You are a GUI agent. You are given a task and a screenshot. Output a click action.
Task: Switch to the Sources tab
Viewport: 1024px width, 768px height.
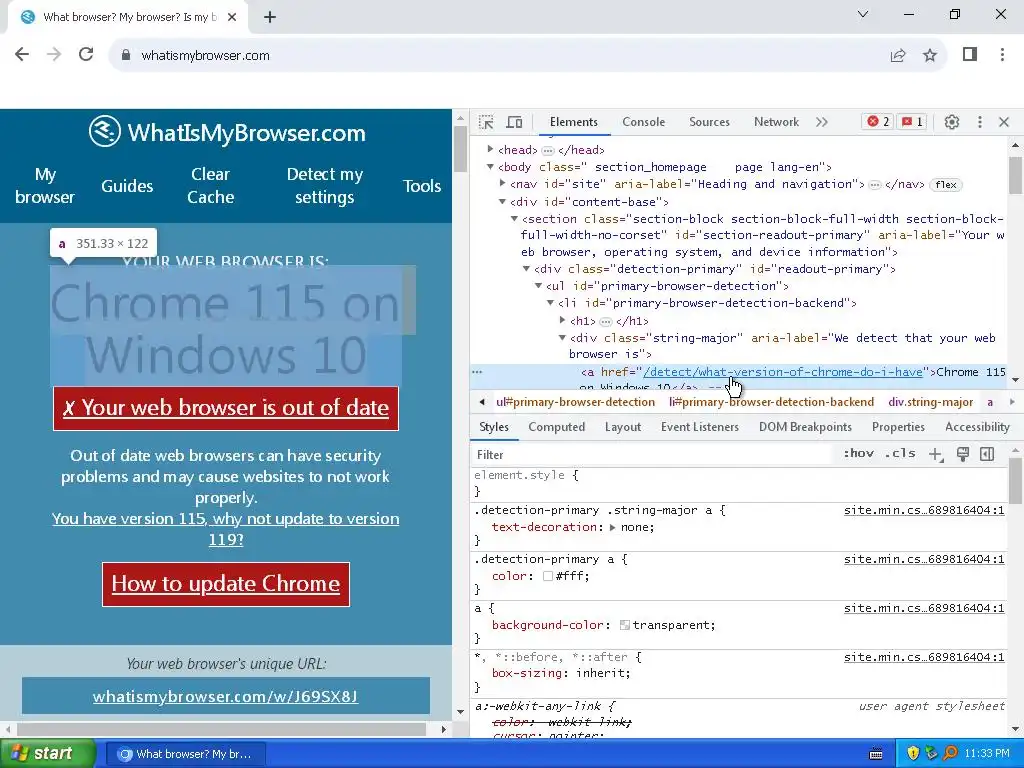coord(709,122)
